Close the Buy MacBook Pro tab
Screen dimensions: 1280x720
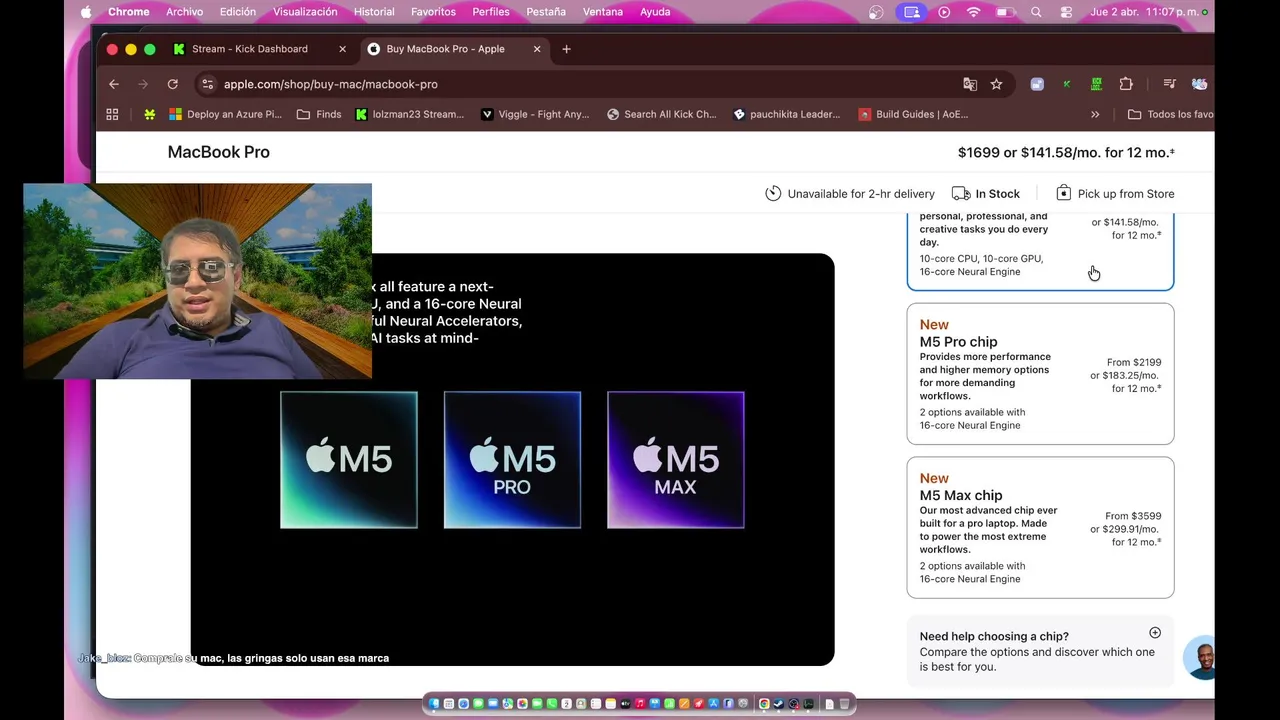click(537, 49)
